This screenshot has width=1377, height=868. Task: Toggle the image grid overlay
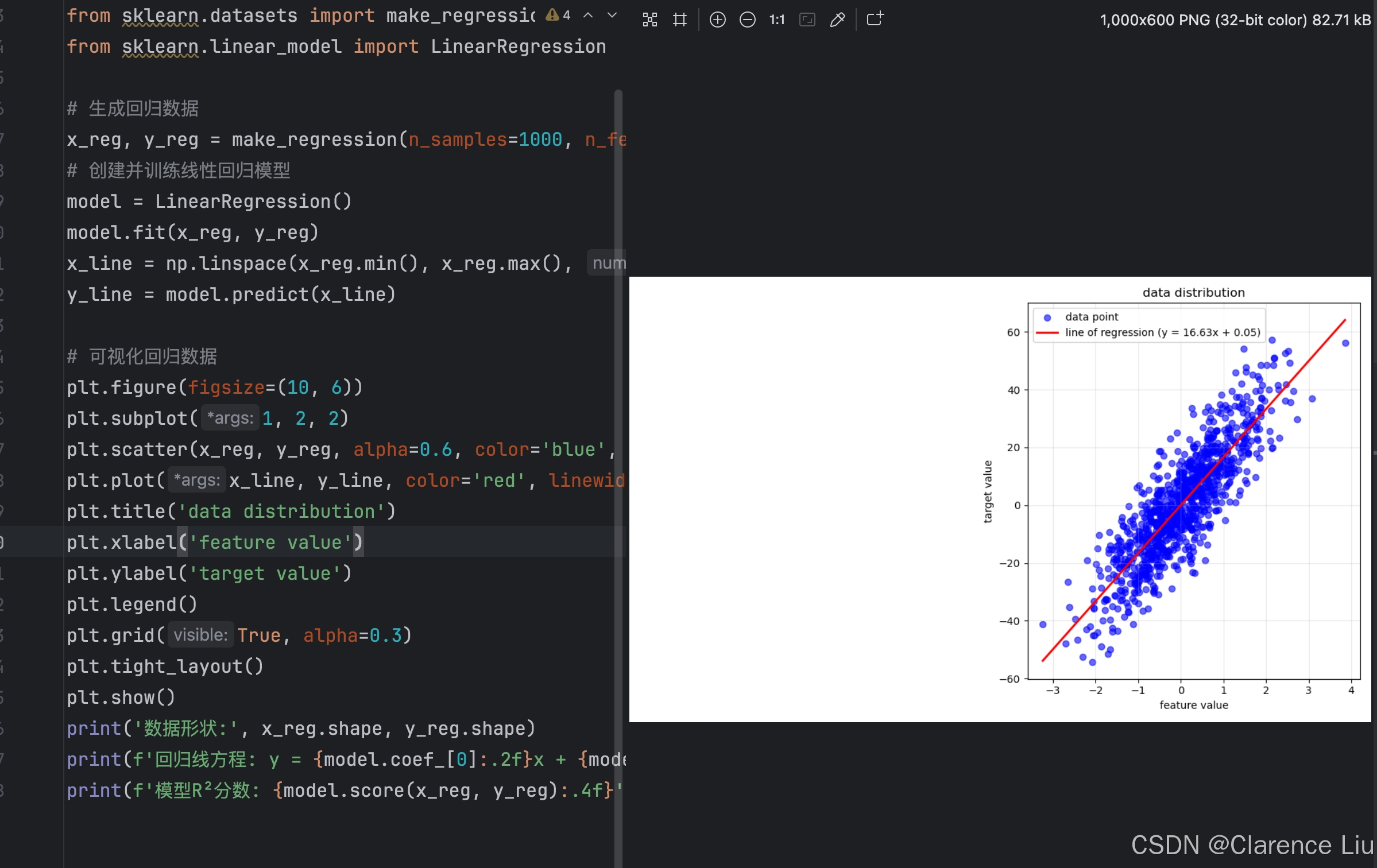[x=680, y=20]
